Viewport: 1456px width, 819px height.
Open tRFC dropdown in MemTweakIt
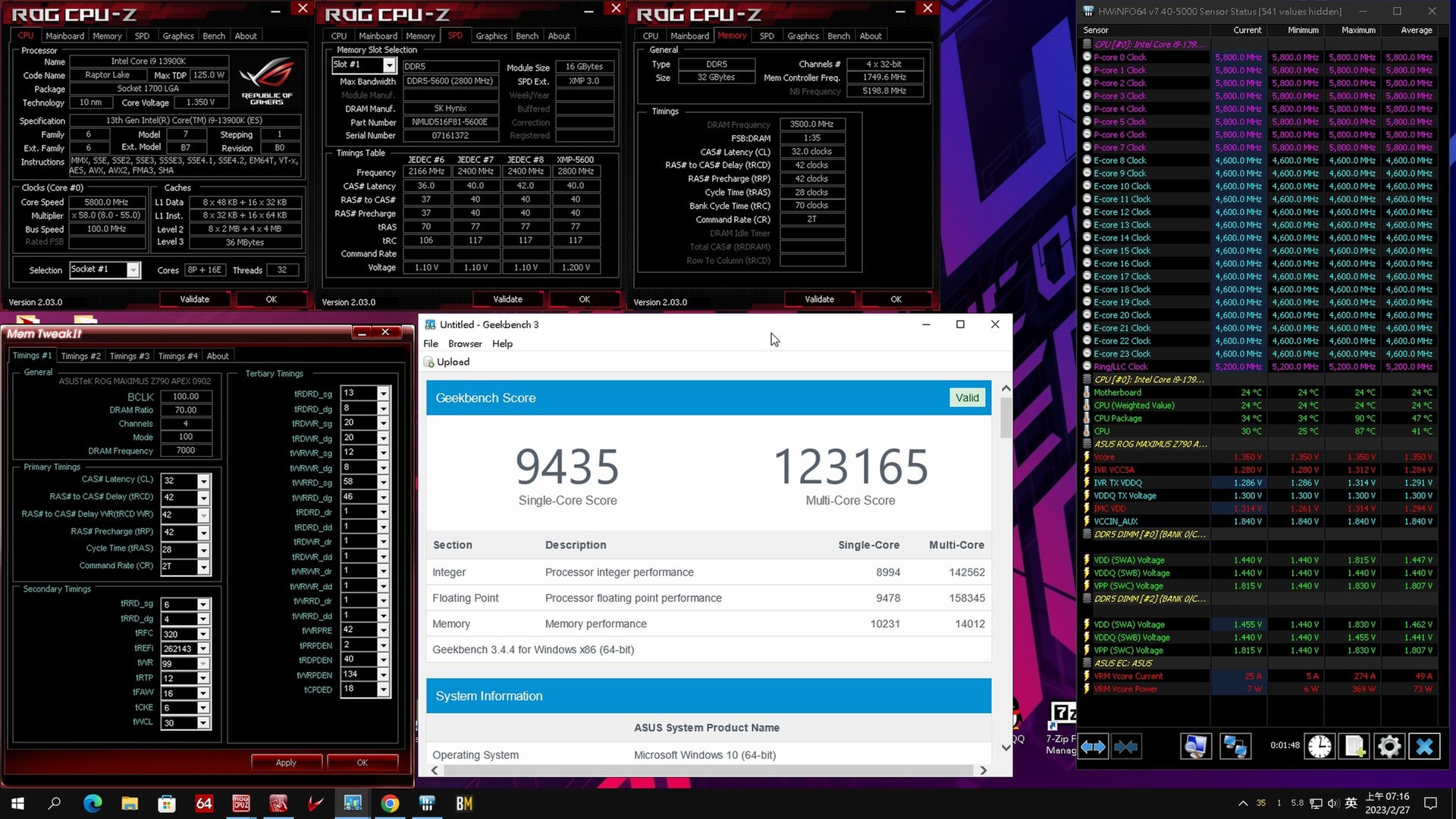(203, 634)
